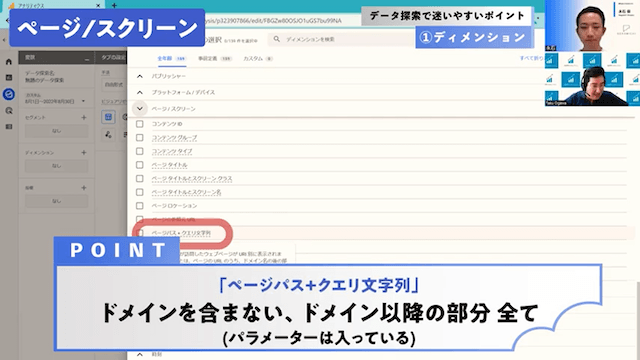Check the ページパス + クエリ文字列 dimension
640x360 pixels.
(x=140, y=233)
